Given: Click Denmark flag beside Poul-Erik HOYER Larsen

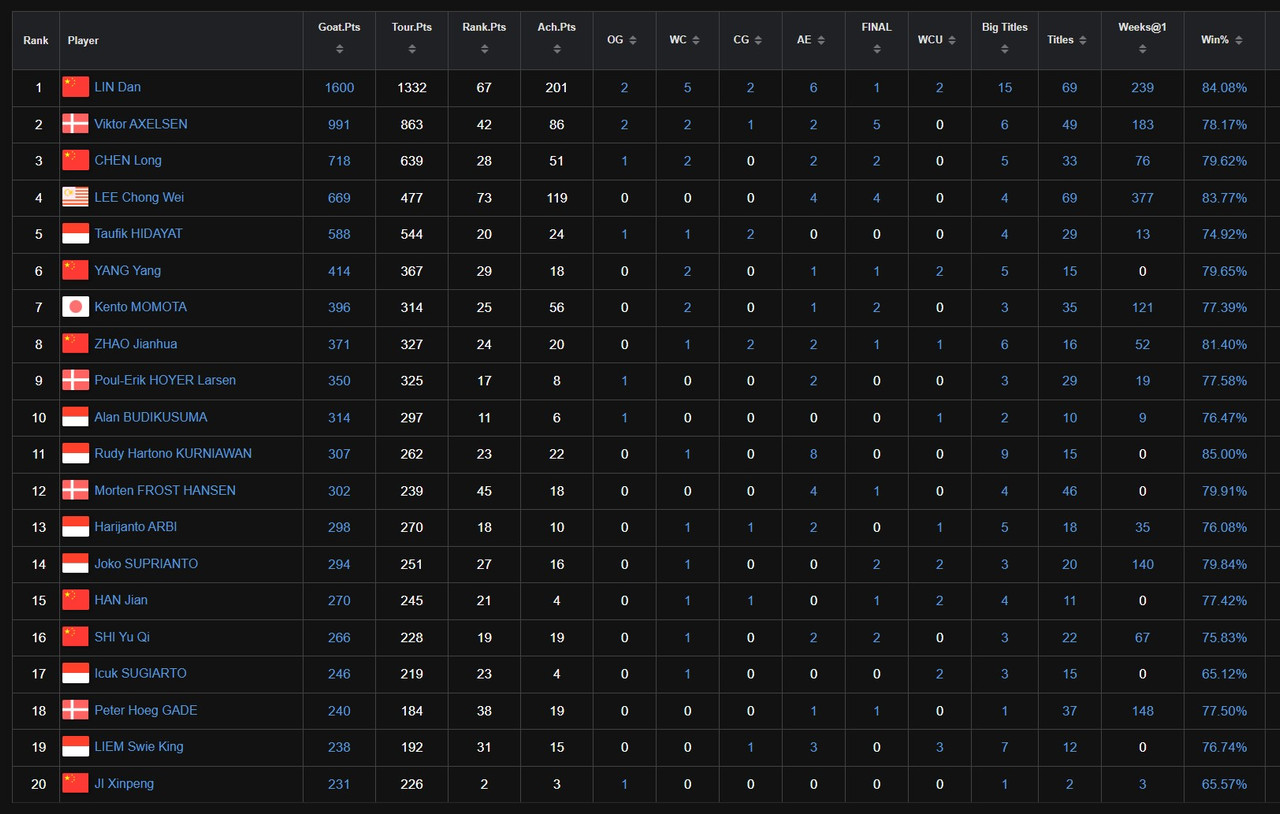Looking at the screenshot, I should tap(75, 380).
